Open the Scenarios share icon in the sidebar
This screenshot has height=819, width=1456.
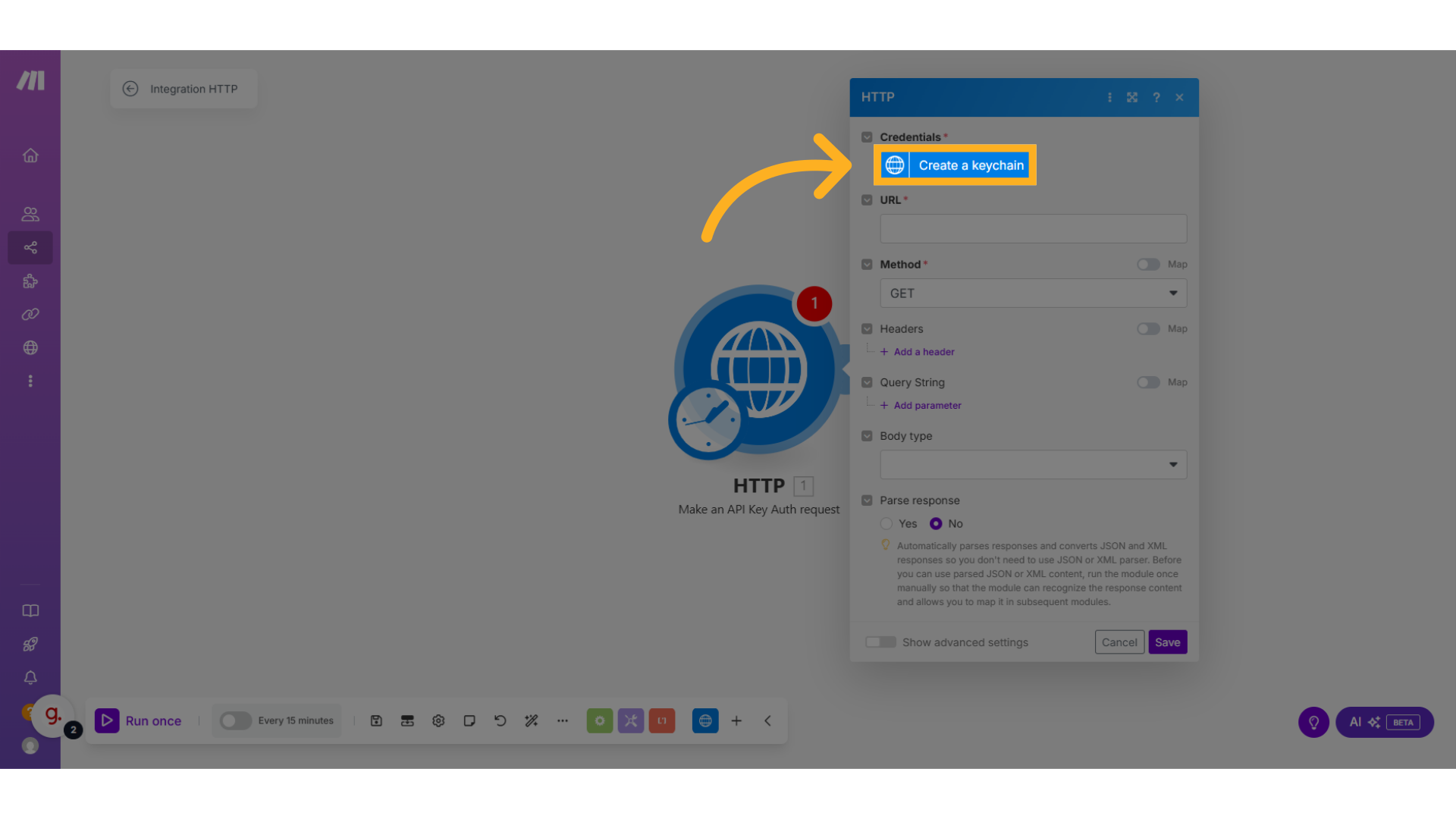(x=30, y=248)
